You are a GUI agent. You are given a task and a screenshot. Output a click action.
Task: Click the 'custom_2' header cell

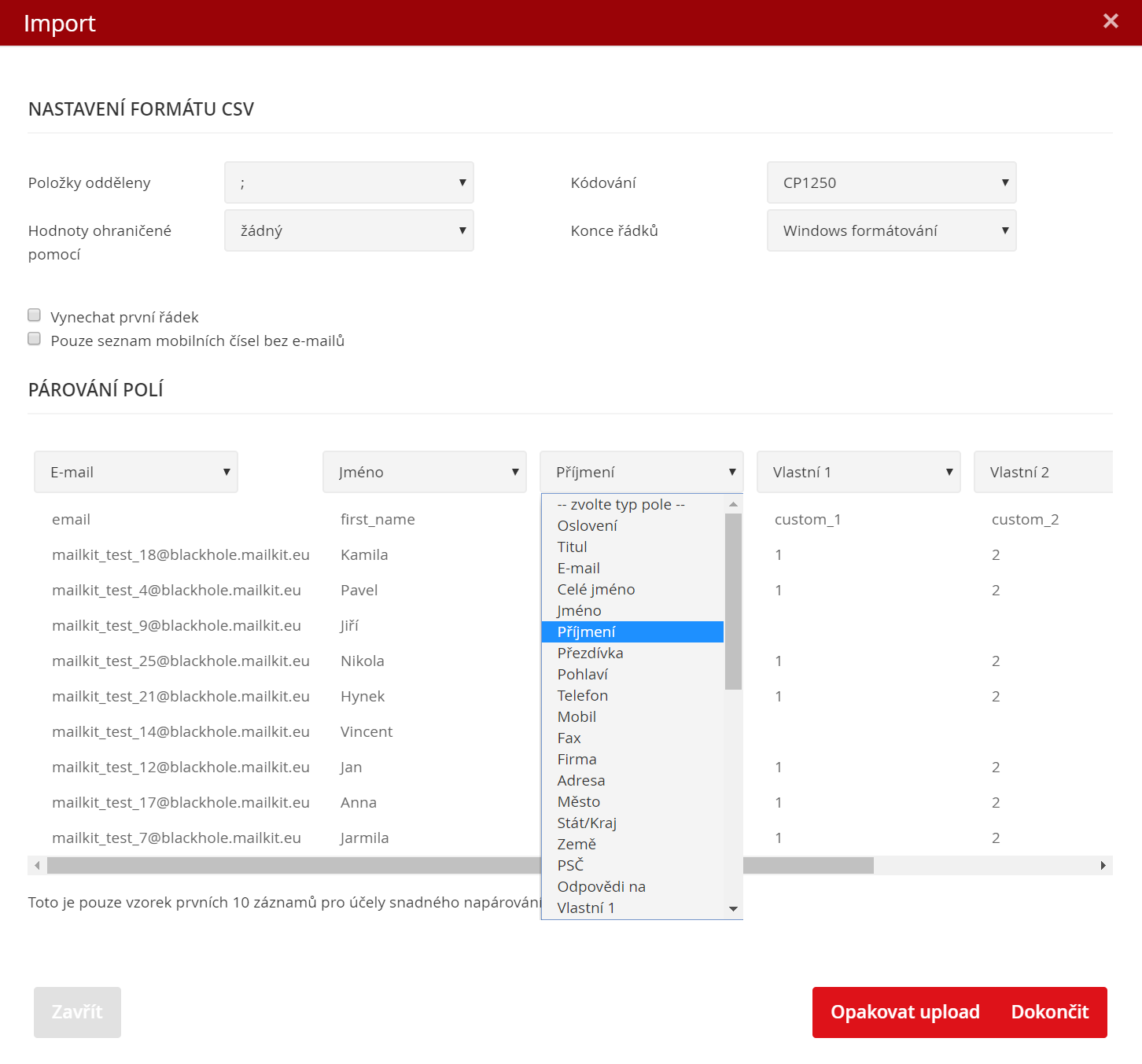[x=1025, y=520]
